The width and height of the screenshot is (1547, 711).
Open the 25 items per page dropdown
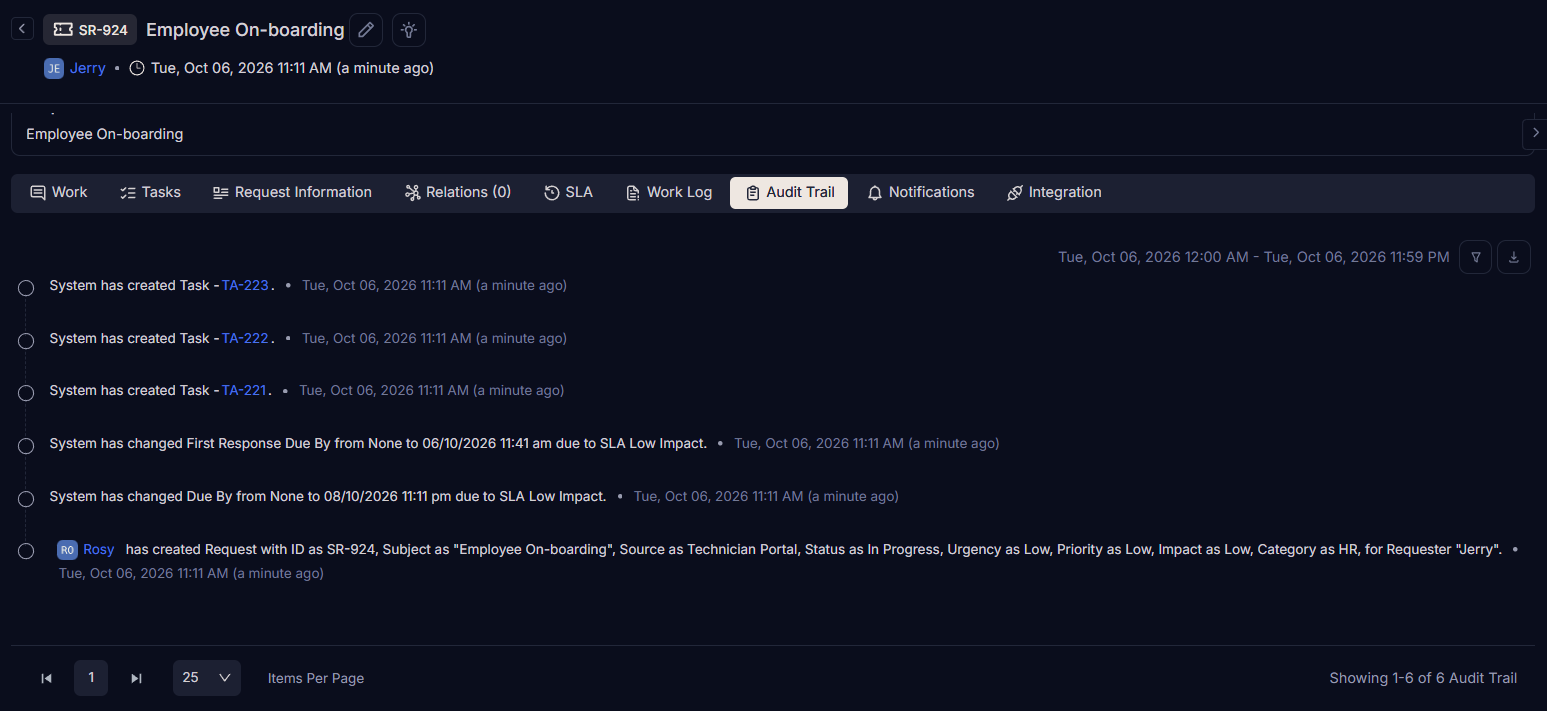pyautogui.click(x=207, y=678)
